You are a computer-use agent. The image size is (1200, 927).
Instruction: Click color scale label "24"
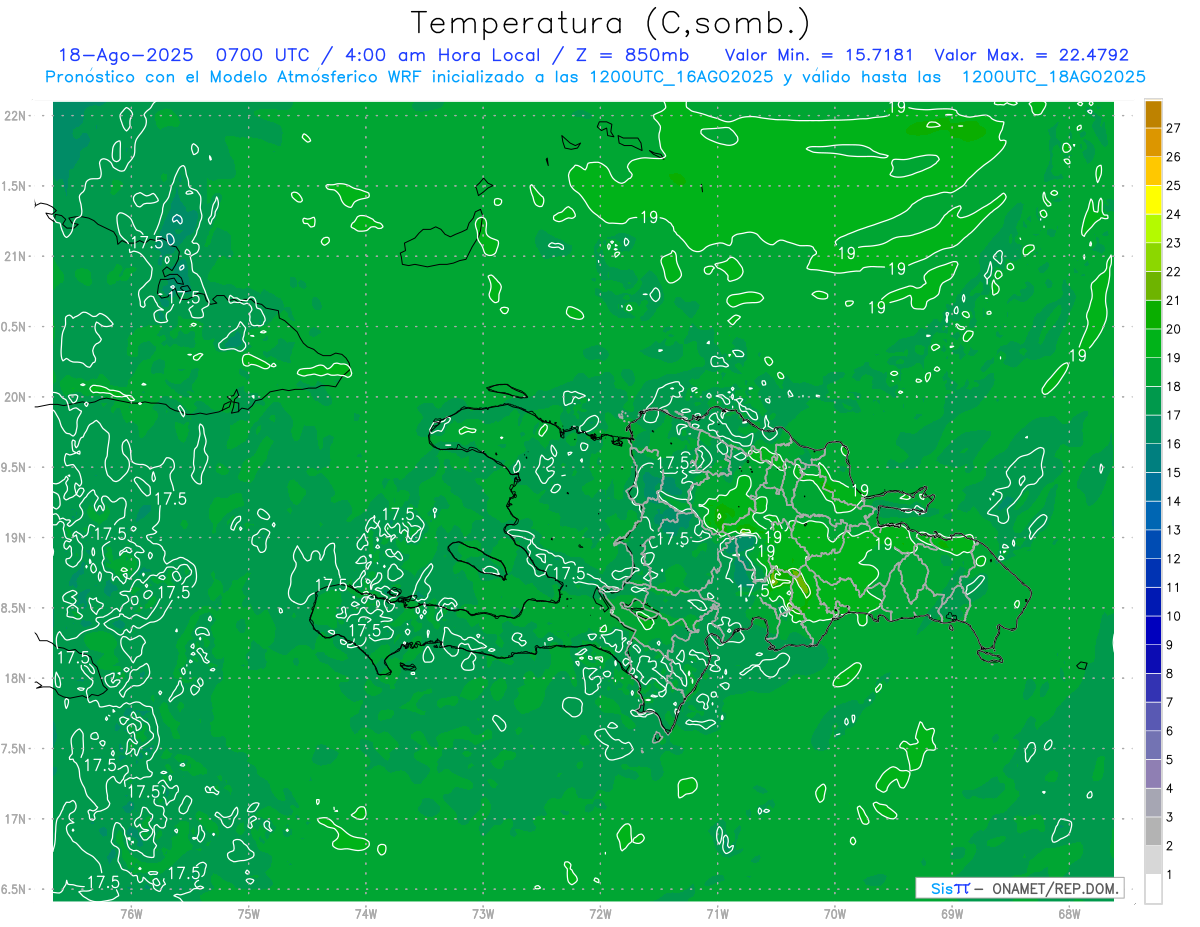click(x=1174, y=214)
